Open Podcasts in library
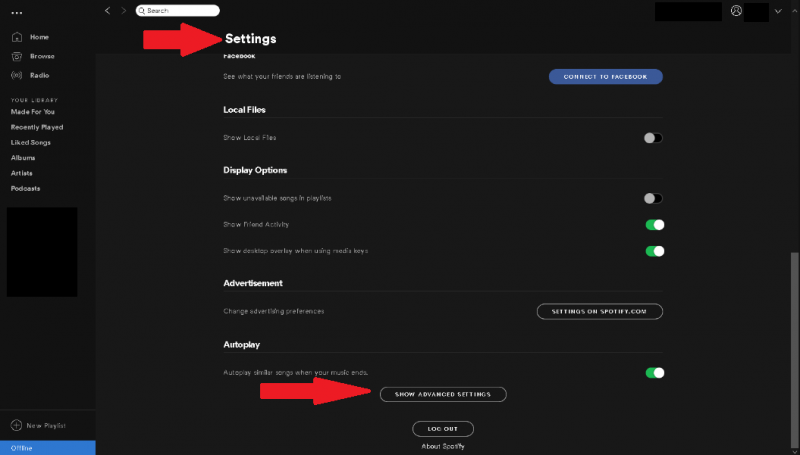800x455 pixels. tap(26, 188)
